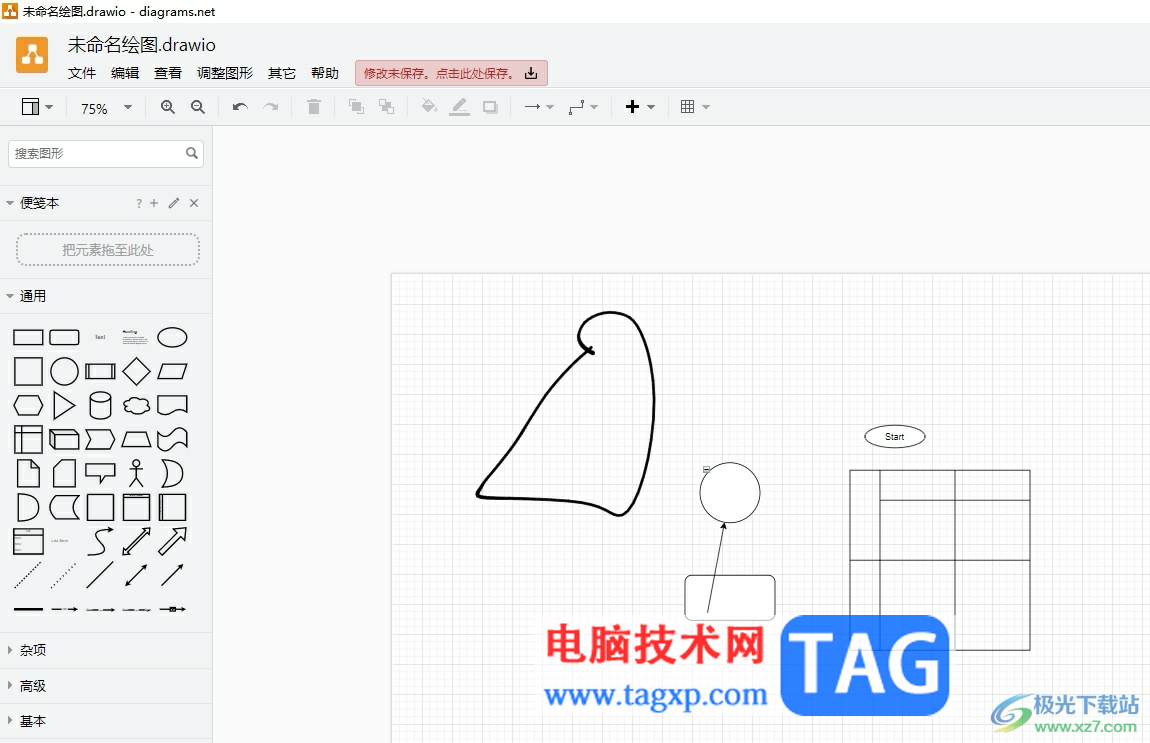The image size is (1150, 743).
Task: Select the circle shape on canvas
Action: [x=730, y=492]
